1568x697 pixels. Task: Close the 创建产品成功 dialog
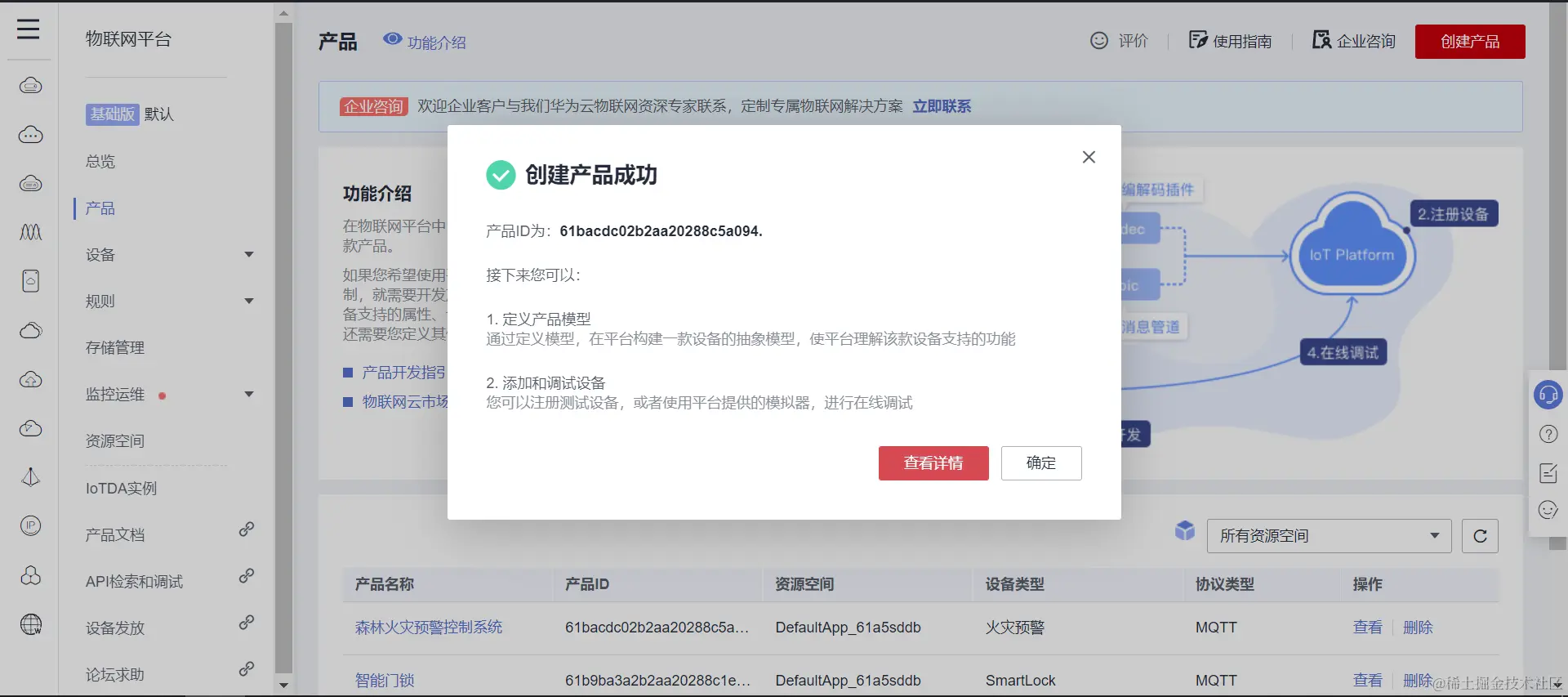tap(1089, 157)
